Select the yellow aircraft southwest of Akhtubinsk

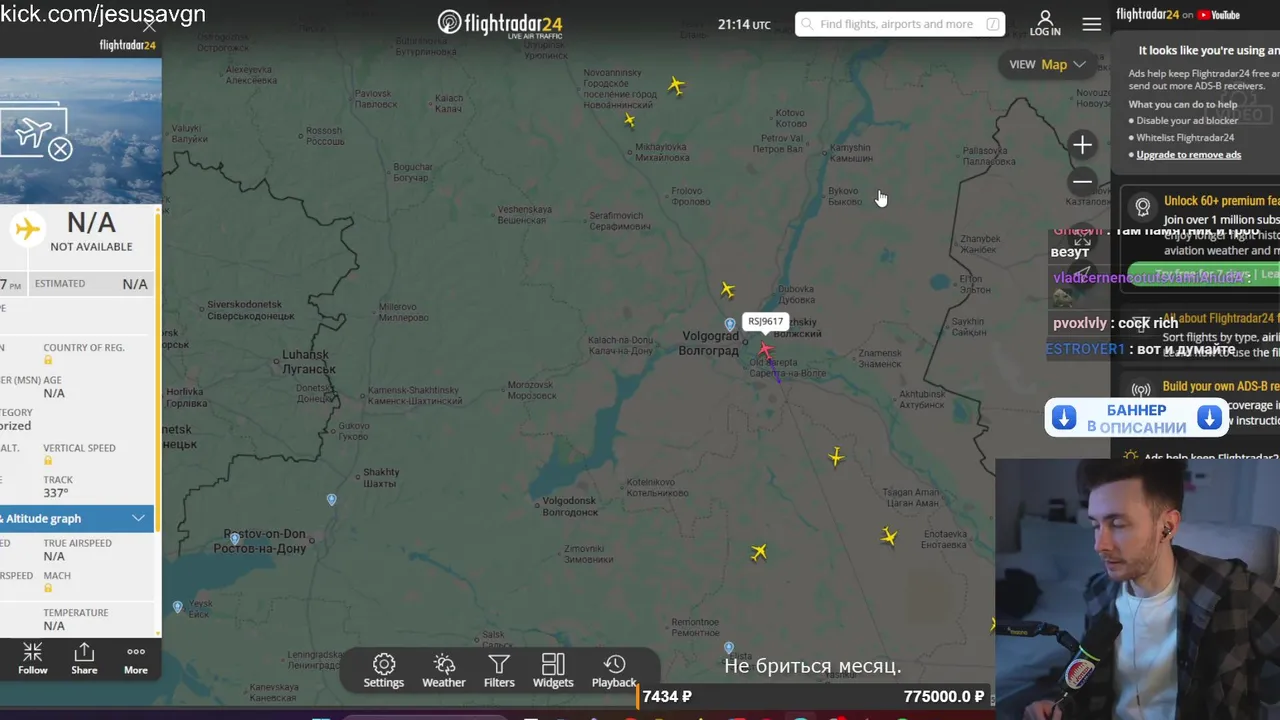(836, 457)
